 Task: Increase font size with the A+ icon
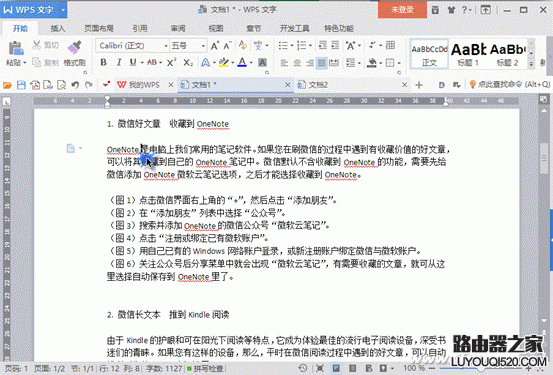pos(214,46)
